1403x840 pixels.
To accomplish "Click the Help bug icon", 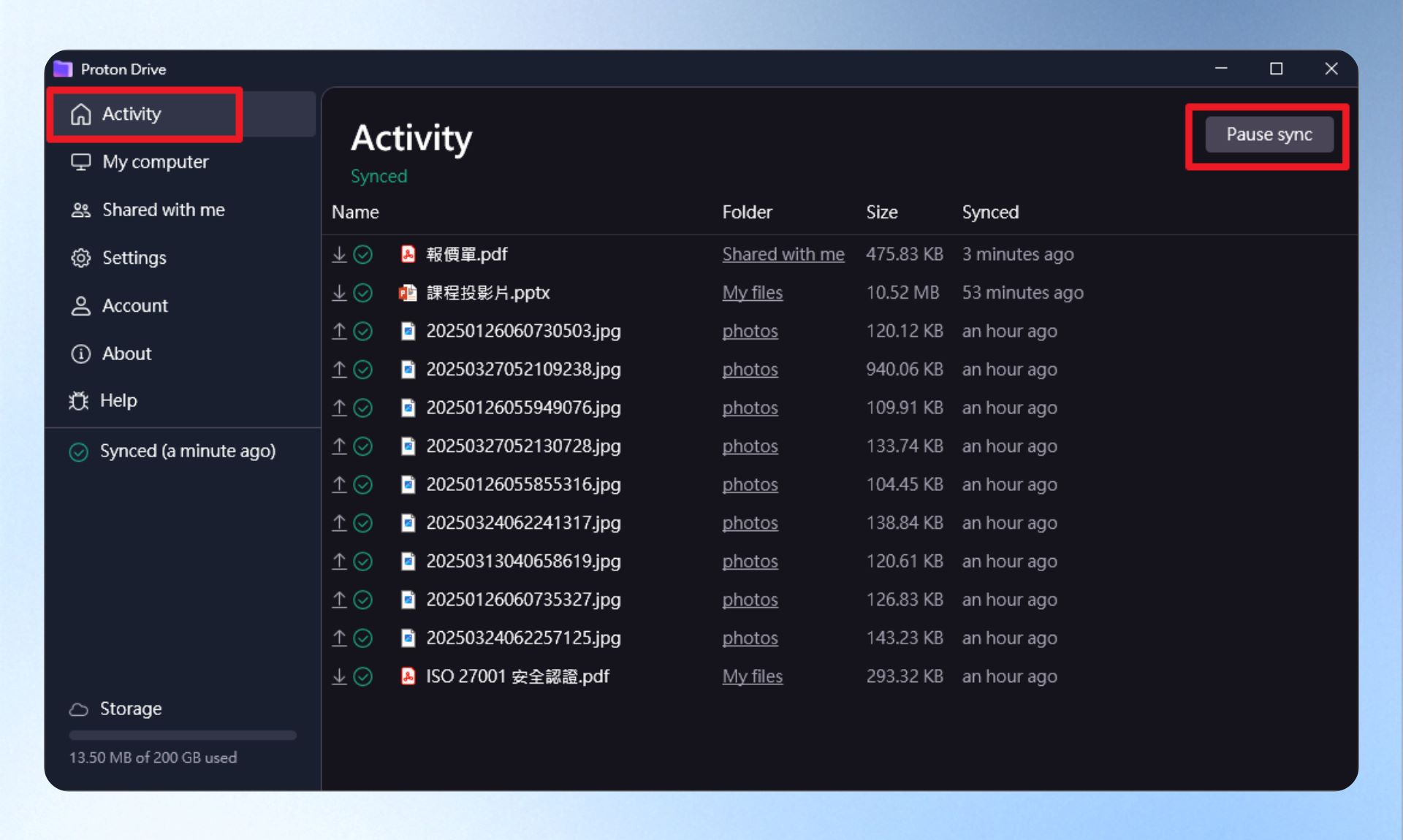I will 79,400.
